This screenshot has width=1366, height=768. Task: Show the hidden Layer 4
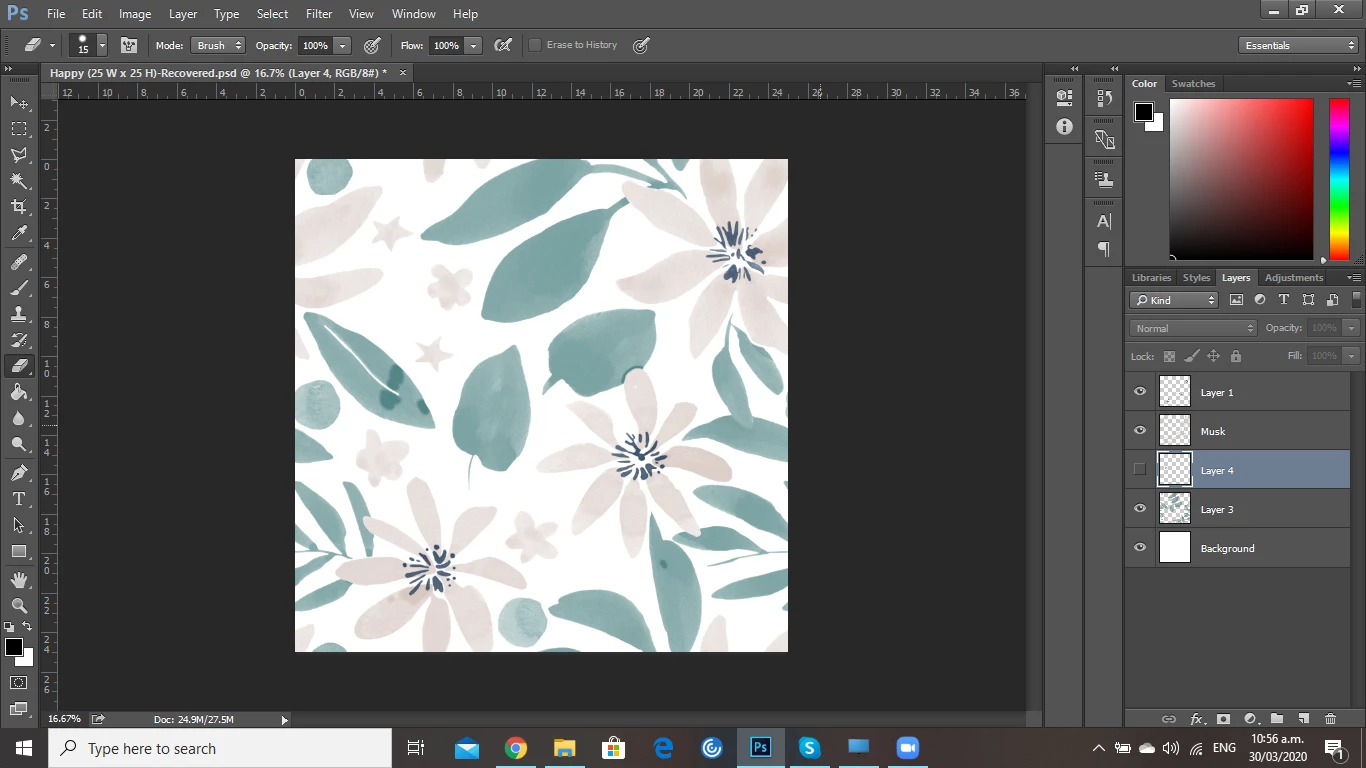[x=1140, y=470]
